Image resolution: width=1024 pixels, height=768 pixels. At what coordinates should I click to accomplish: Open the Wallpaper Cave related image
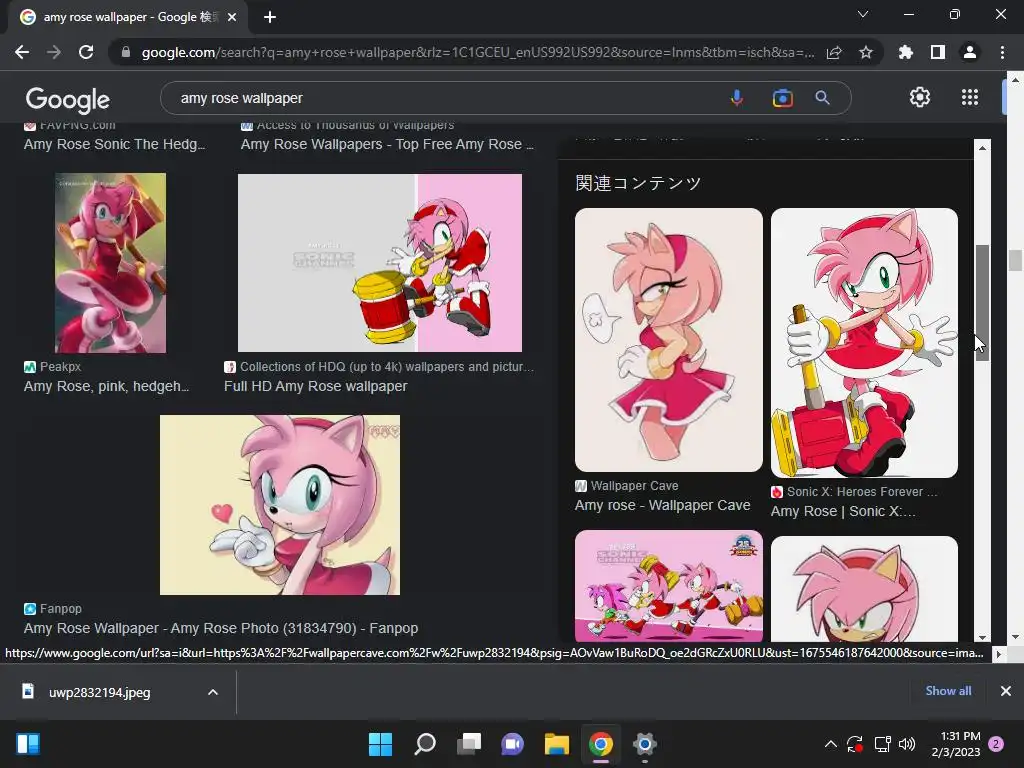[x=668, y=340]
